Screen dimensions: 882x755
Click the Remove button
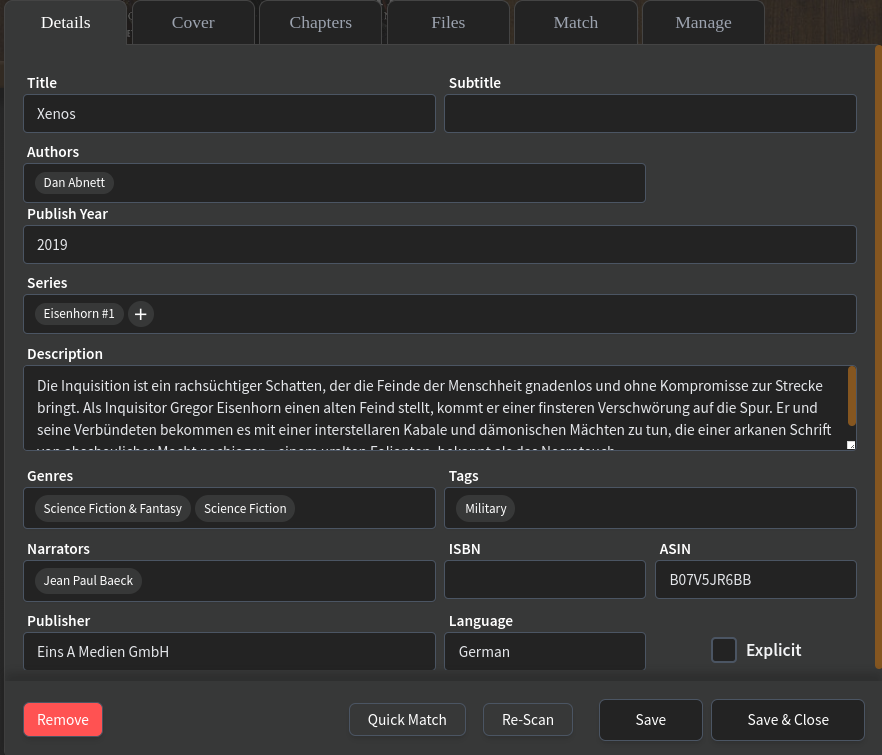62,719
